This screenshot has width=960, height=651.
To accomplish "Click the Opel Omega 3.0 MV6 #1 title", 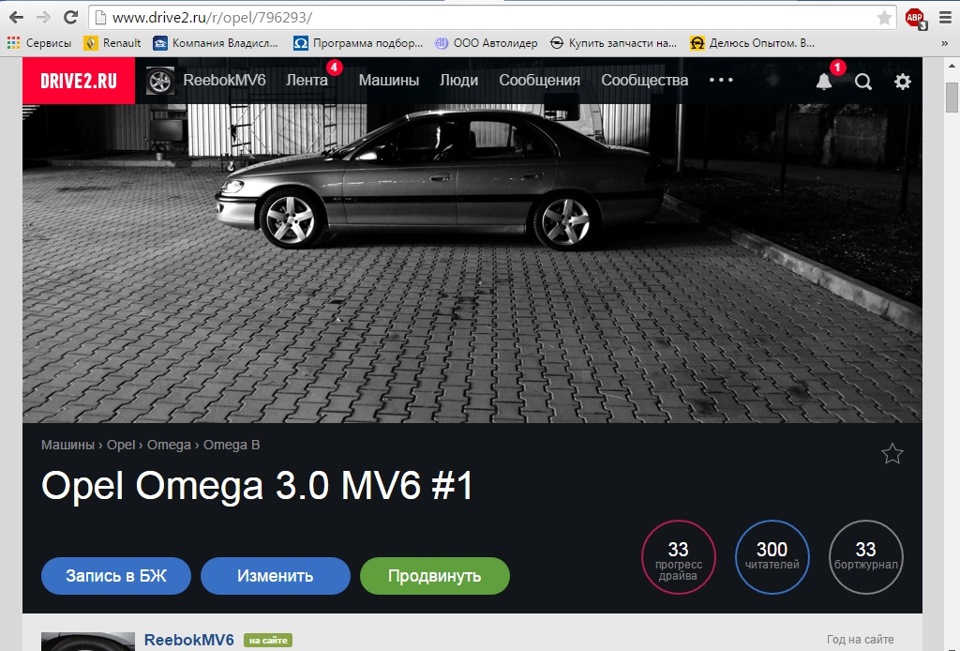I will pyautogui.click(x=257, y=486).
